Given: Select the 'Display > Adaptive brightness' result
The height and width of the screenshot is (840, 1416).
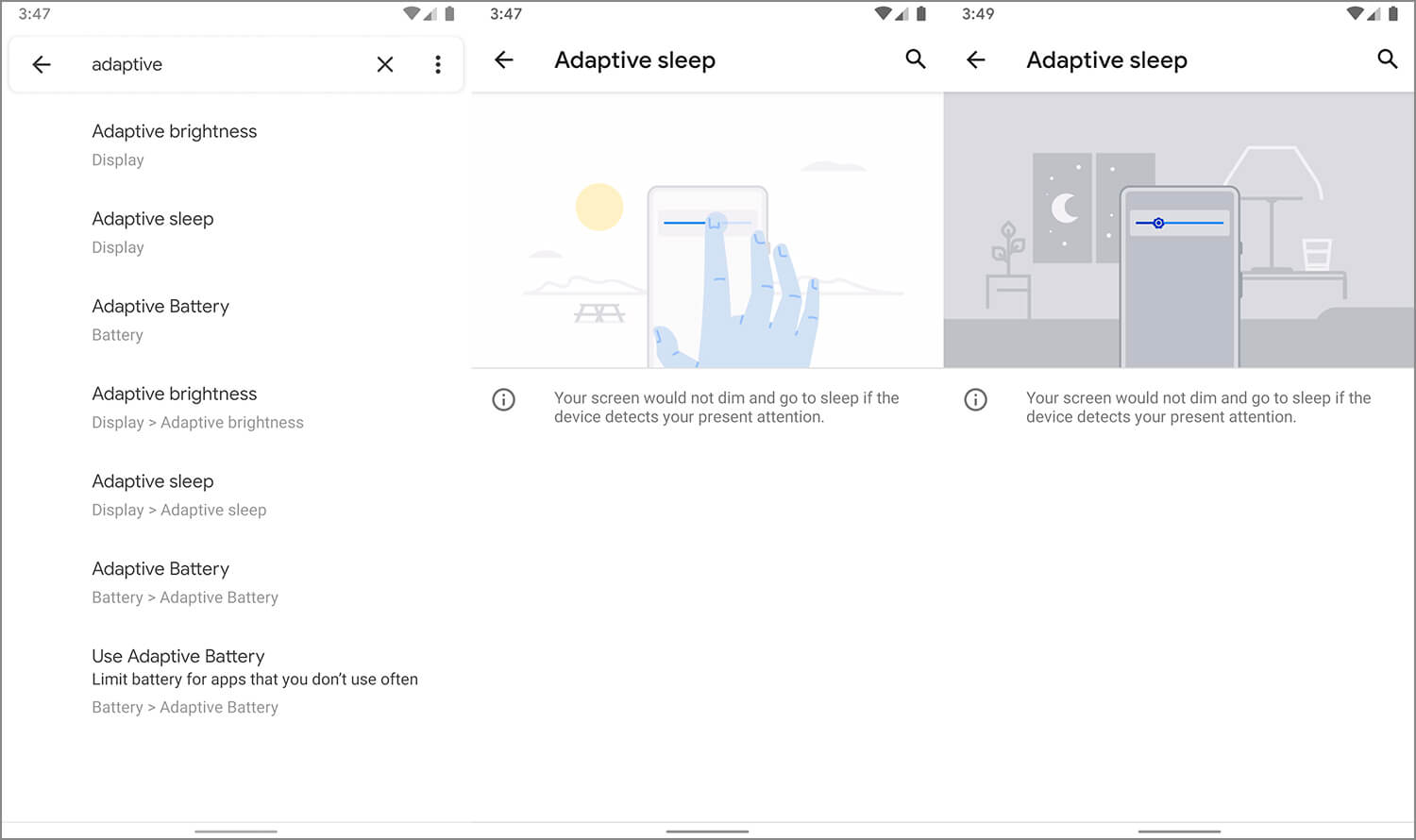Looking at the screenshot, I should coord(197,407).
